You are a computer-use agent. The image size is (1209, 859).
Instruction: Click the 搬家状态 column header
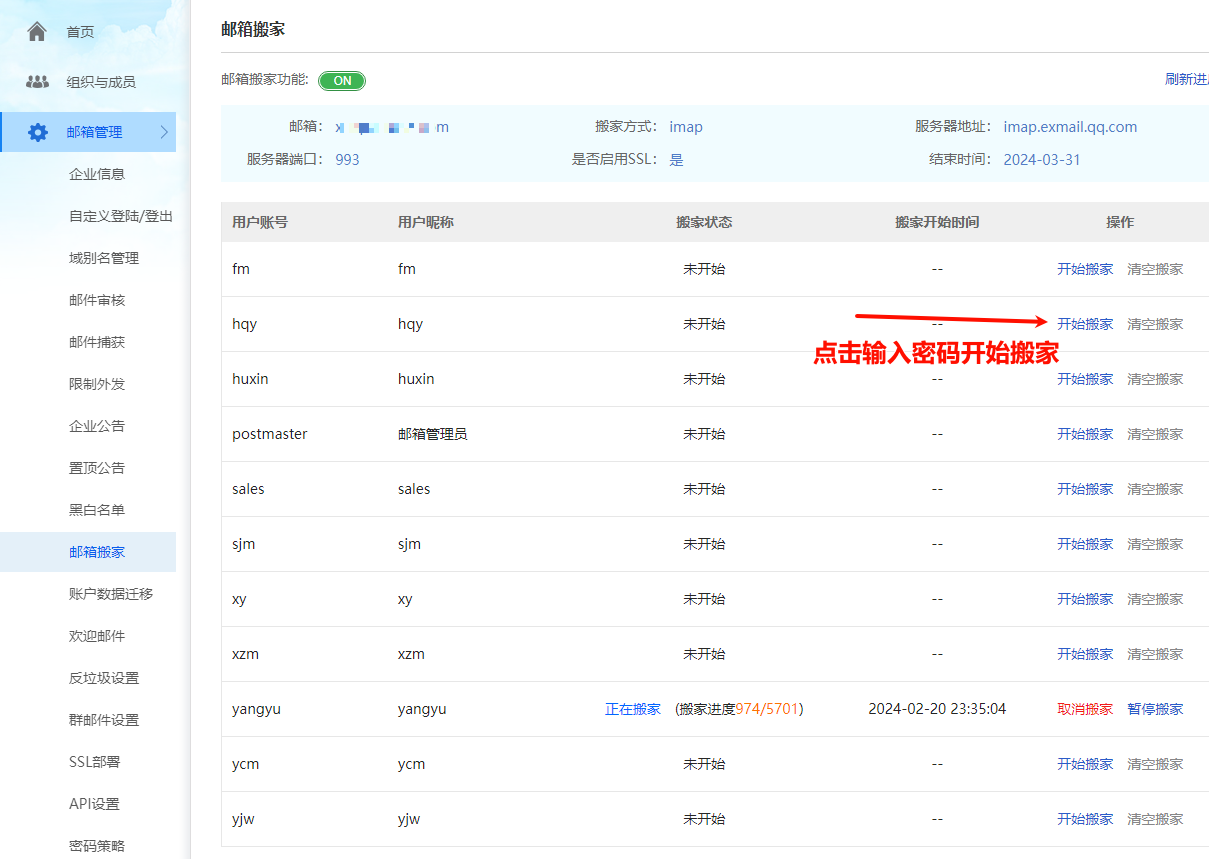pyautogui.click(x=704, y=222)
